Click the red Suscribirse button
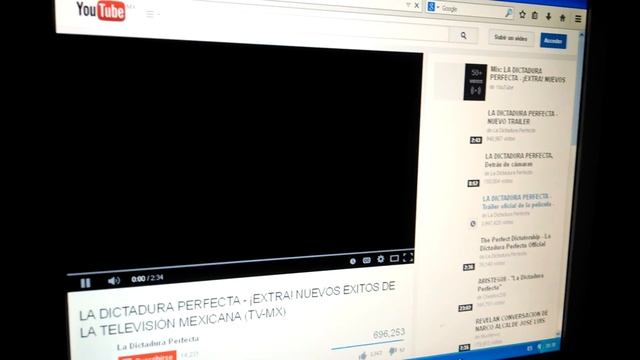640x360 pixels. [147, 356]
